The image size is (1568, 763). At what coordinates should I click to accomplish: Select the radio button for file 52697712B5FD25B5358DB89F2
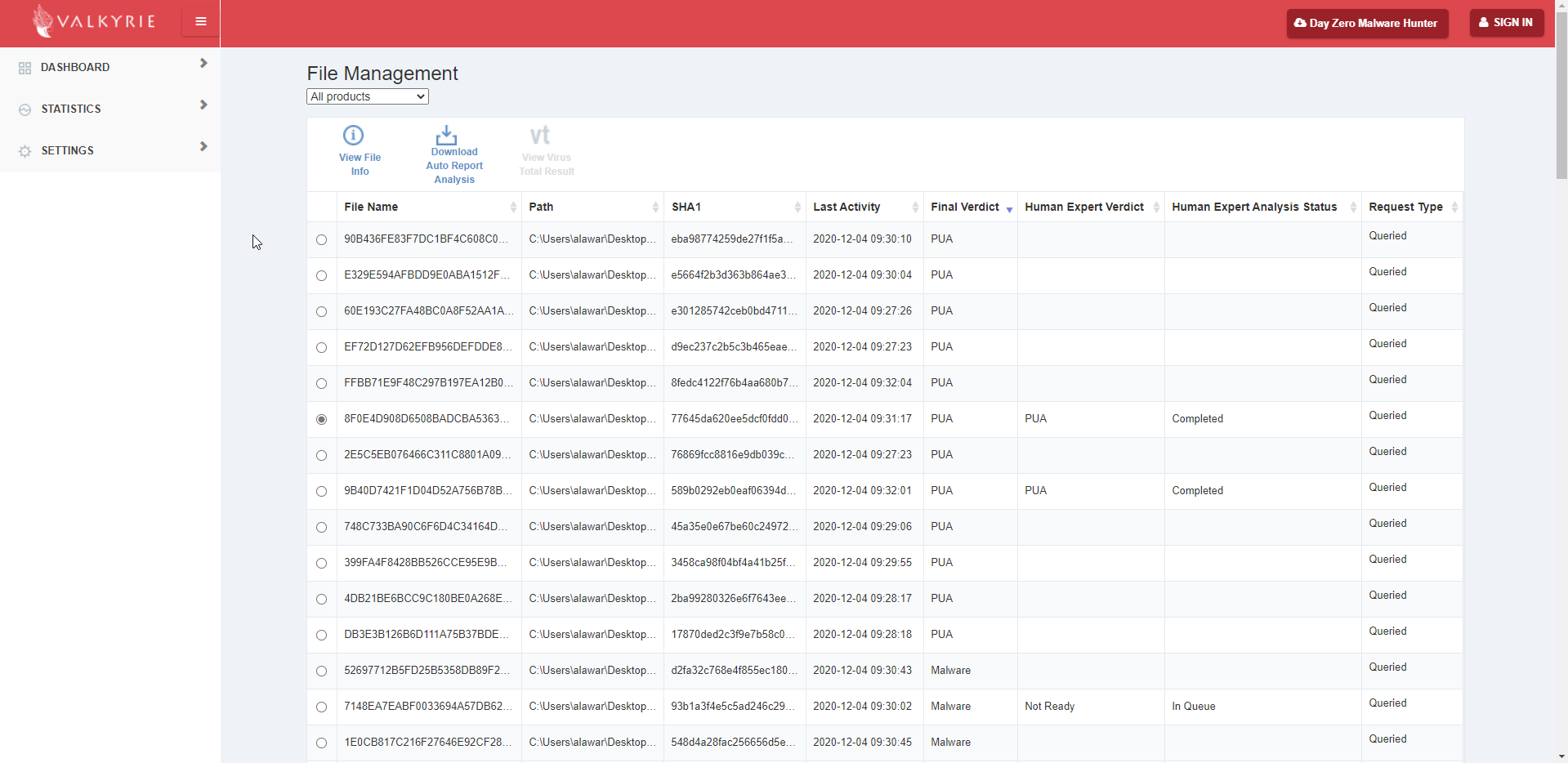click(321, 672)
